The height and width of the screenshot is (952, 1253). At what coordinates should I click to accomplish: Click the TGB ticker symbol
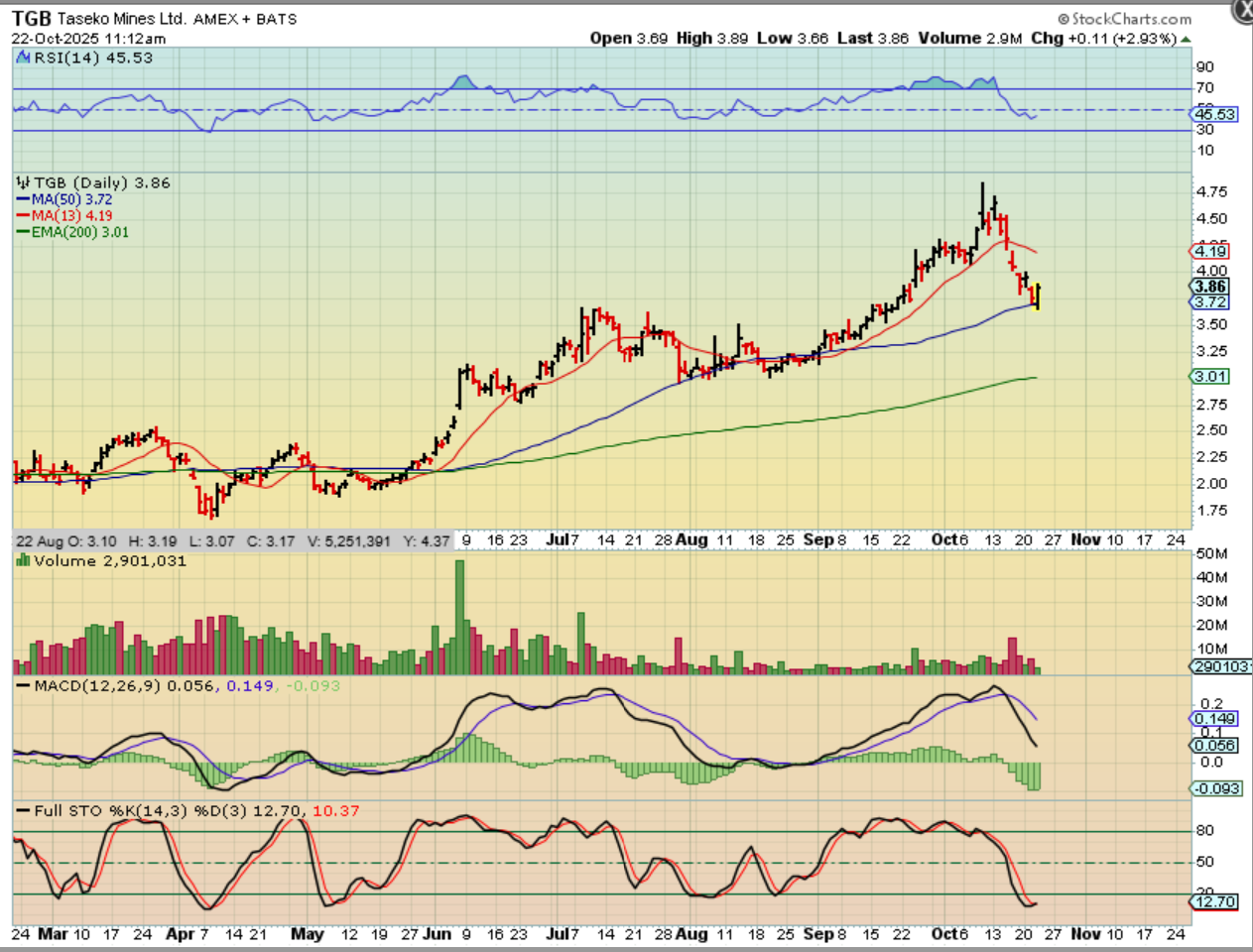(31, 19)
